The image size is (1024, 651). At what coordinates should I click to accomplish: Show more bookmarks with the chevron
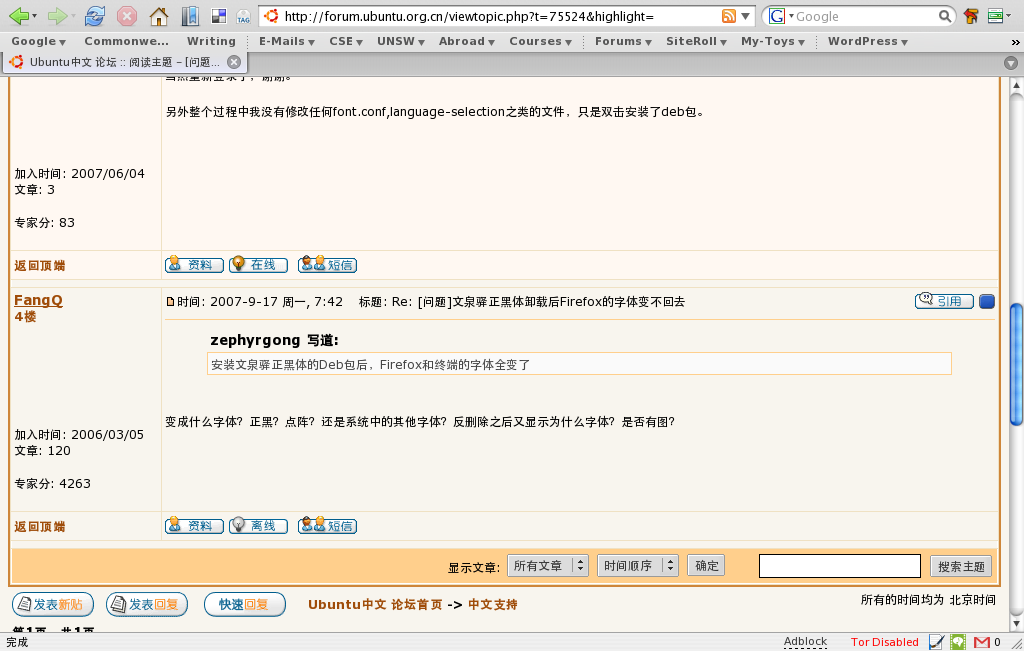coord(1015,42)
